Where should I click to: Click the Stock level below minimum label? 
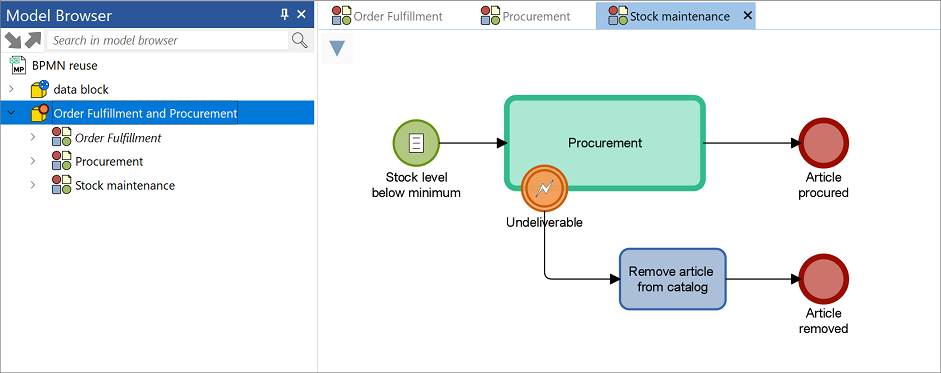pyautogui.click(x=416, y=185)
